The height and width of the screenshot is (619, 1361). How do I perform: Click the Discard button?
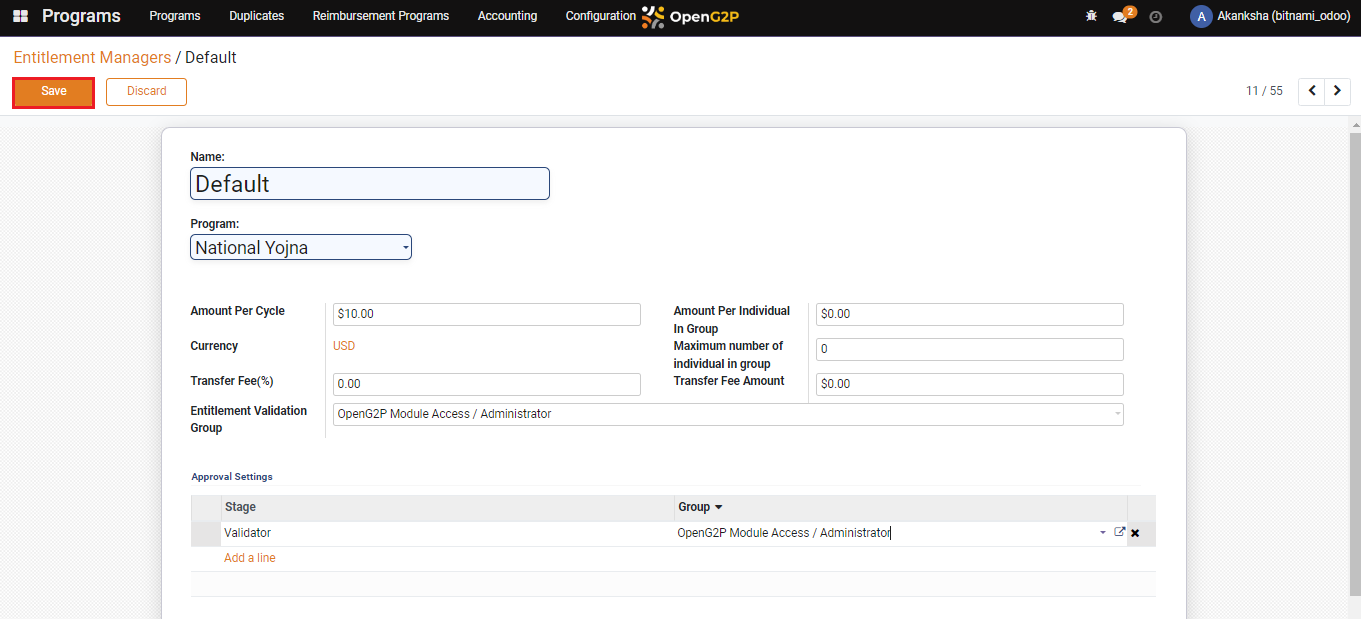click(146, 92)
